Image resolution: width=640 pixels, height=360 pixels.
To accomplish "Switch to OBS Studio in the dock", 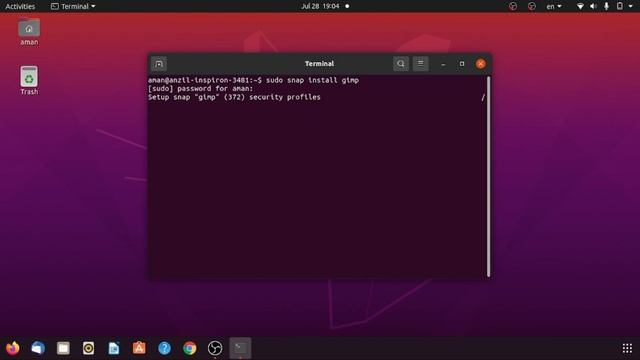I will tap(215, 348).
